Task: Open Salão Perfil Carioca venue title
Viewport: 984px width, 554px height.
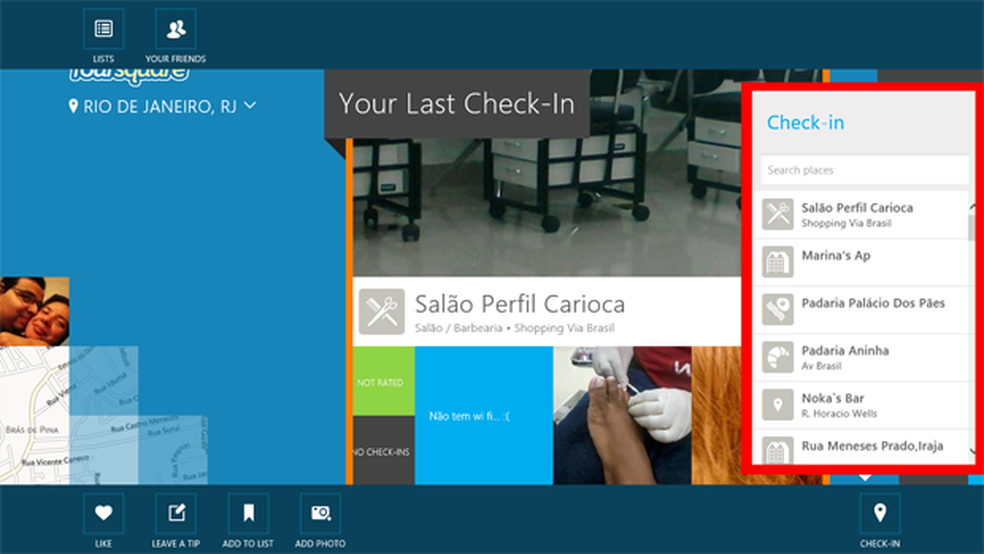Action: pyautogui.click(x=520, y=304)
